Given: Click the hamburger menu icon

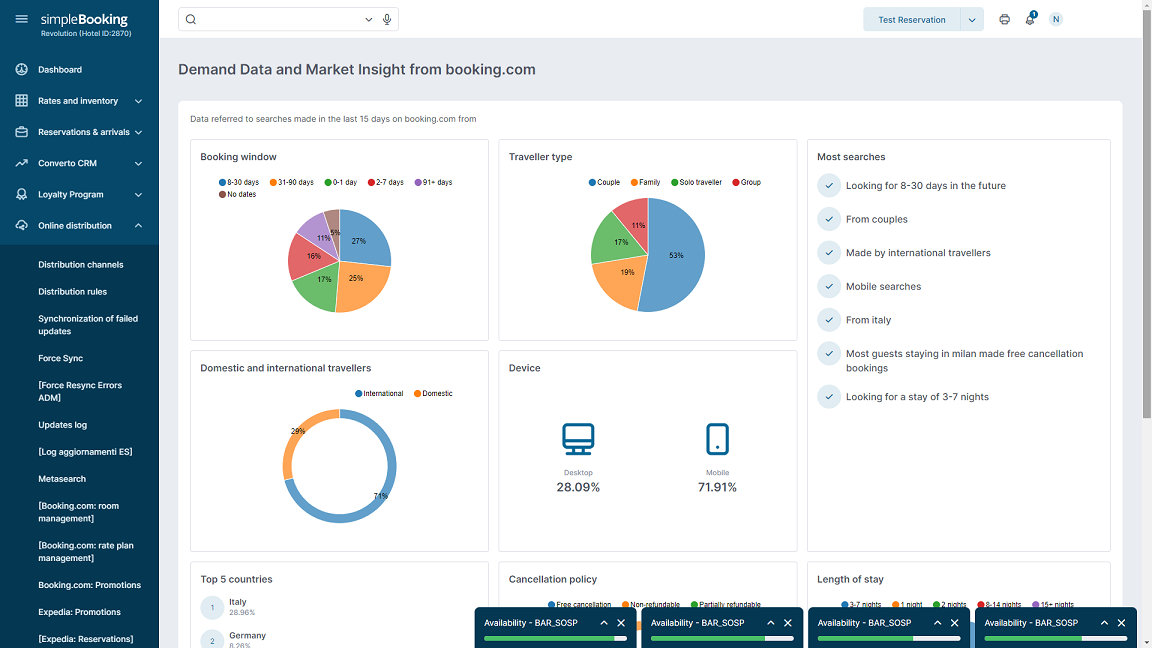Looking at the screenshot, I should coord(21,19).
